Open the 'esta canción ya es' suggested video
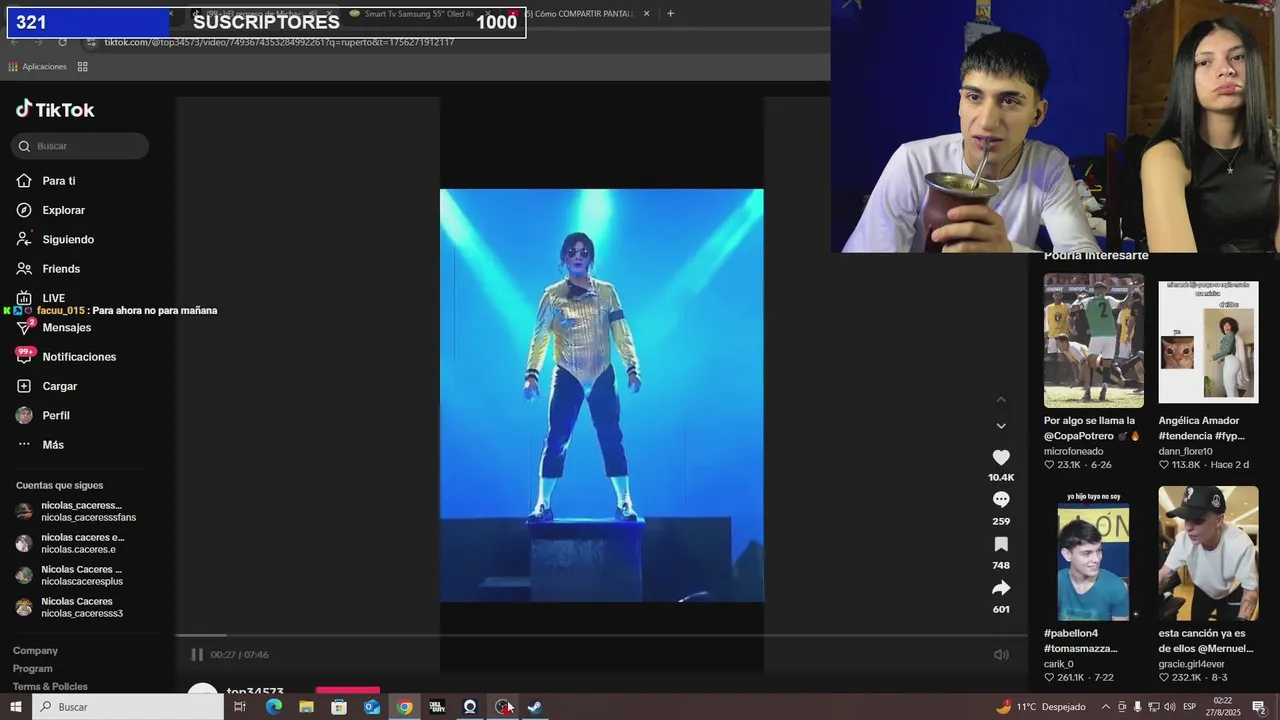The width and height of the screenshot is (1280, 720). click(1208, 553)
